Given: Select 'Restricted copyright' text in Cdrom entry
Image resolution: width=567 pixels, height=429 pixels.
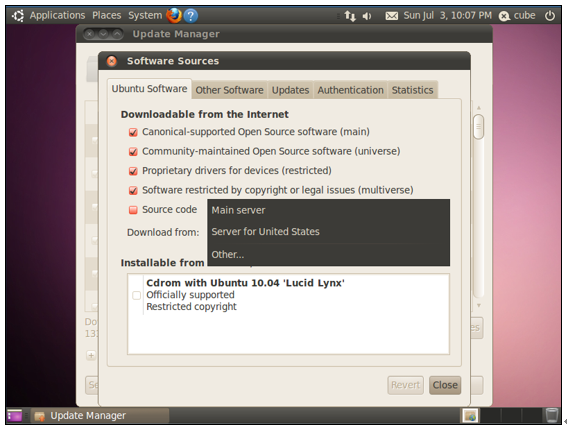Looking at the screenshot, I should (x=191, y=306).
